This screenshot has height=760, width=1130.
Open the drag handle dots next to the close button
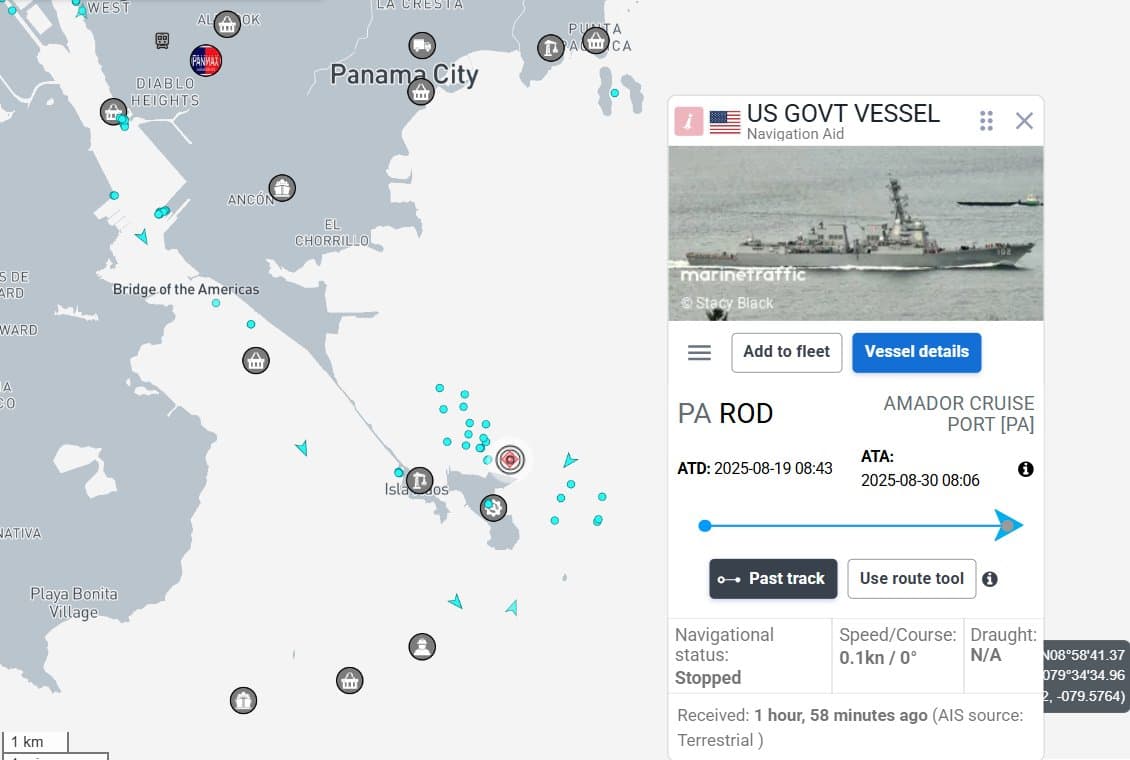click(x=986, y=120)
